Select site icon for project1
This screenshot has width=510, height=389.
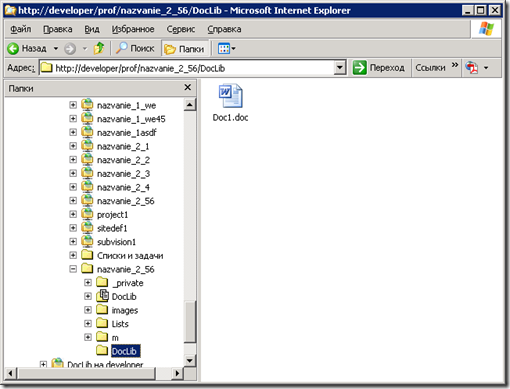click(x=87, y=214)
